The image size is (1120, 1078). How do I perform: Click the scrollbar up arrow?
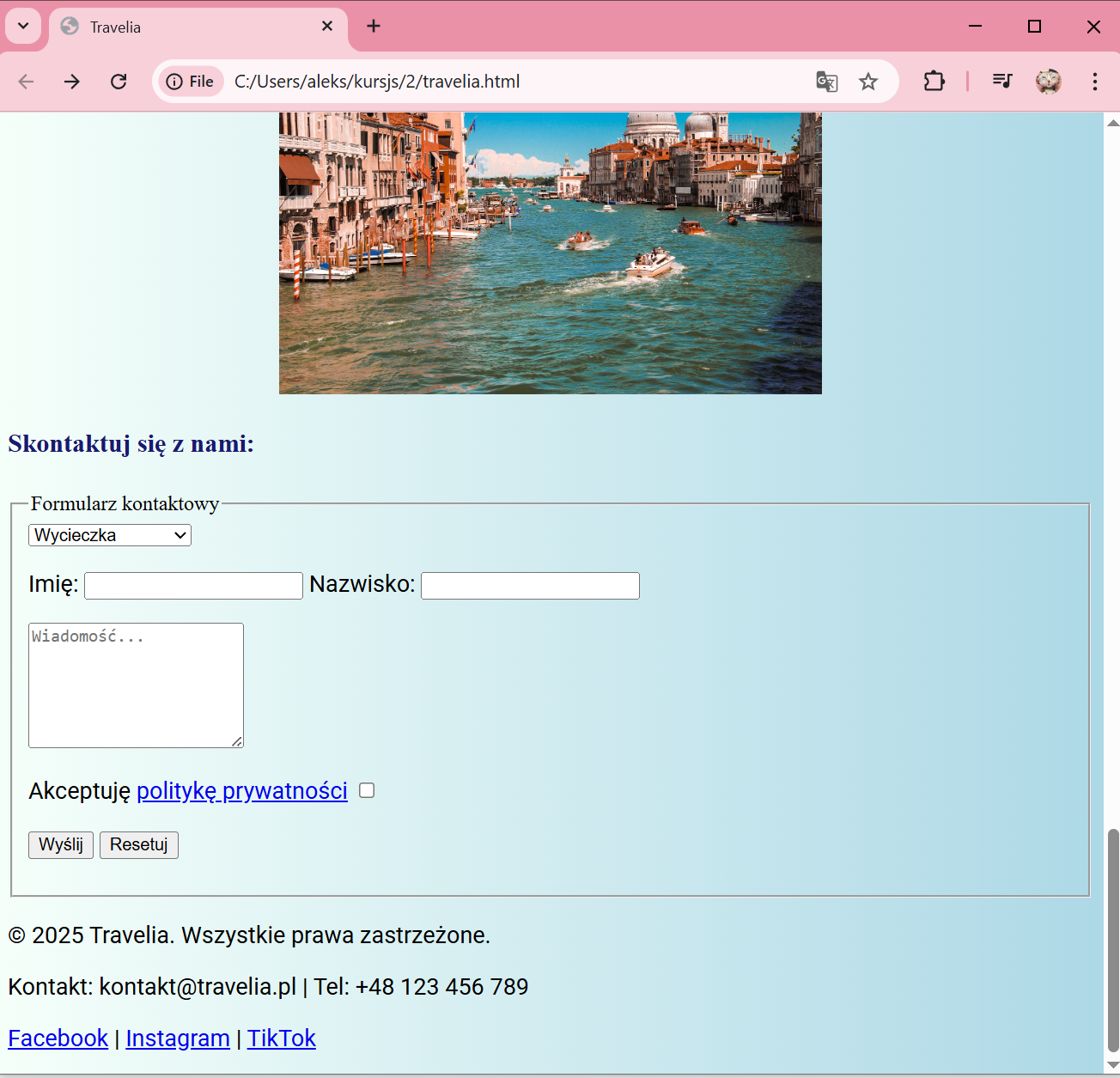tap(1113, 123)
